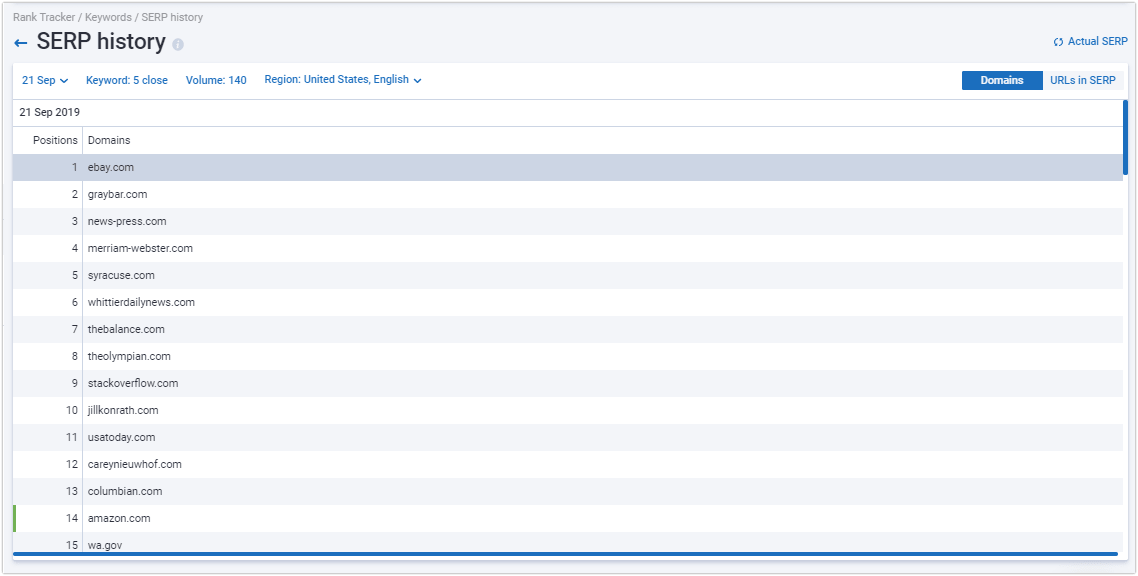Viewport: 1138px width, 576px height.
Task: Select the amazon.com row
Action: pyautogui.click(x=568, y=518)
